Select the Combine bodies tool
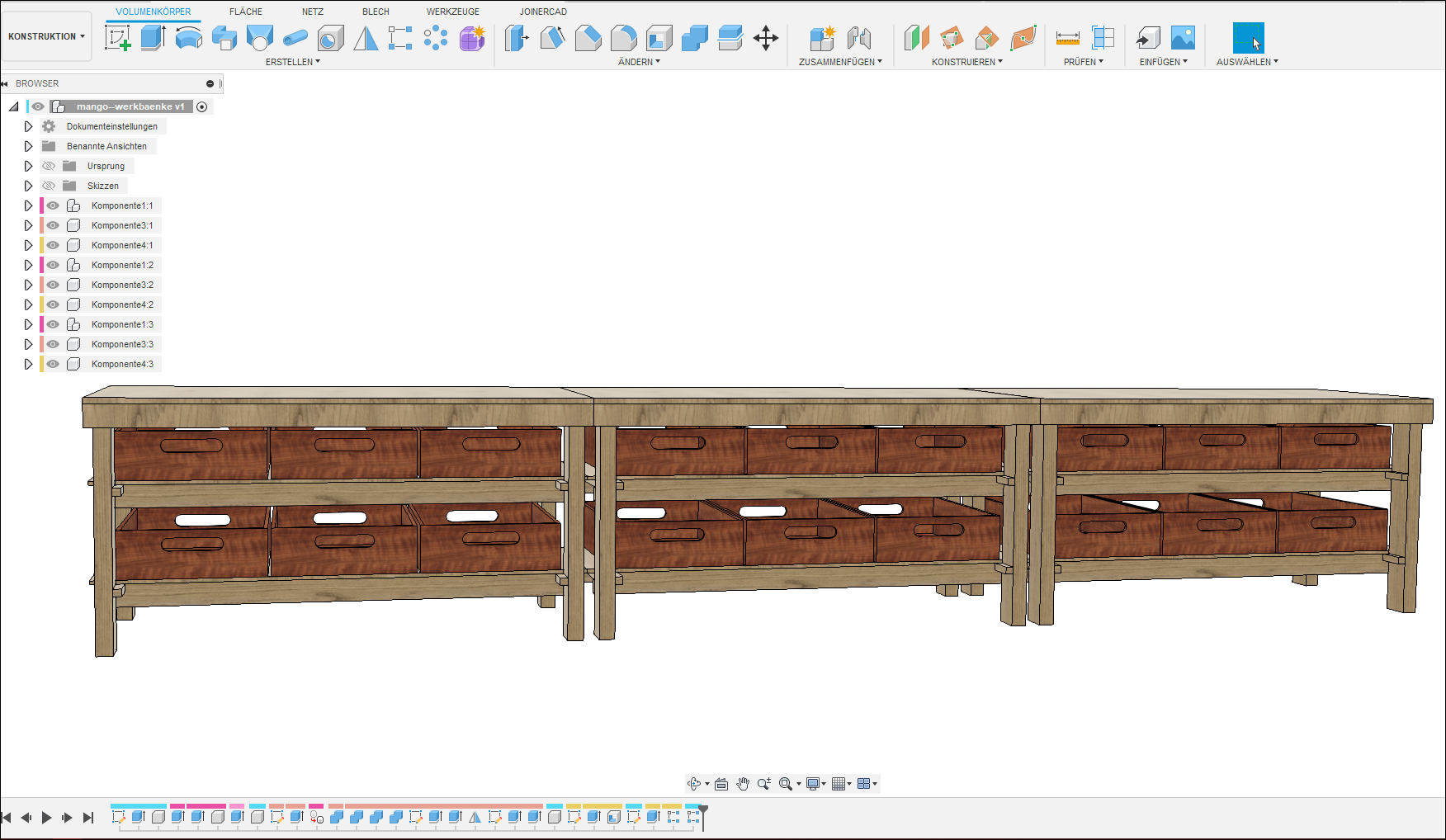The height and width of the screenshot is (840, 1446). (695, 38)
